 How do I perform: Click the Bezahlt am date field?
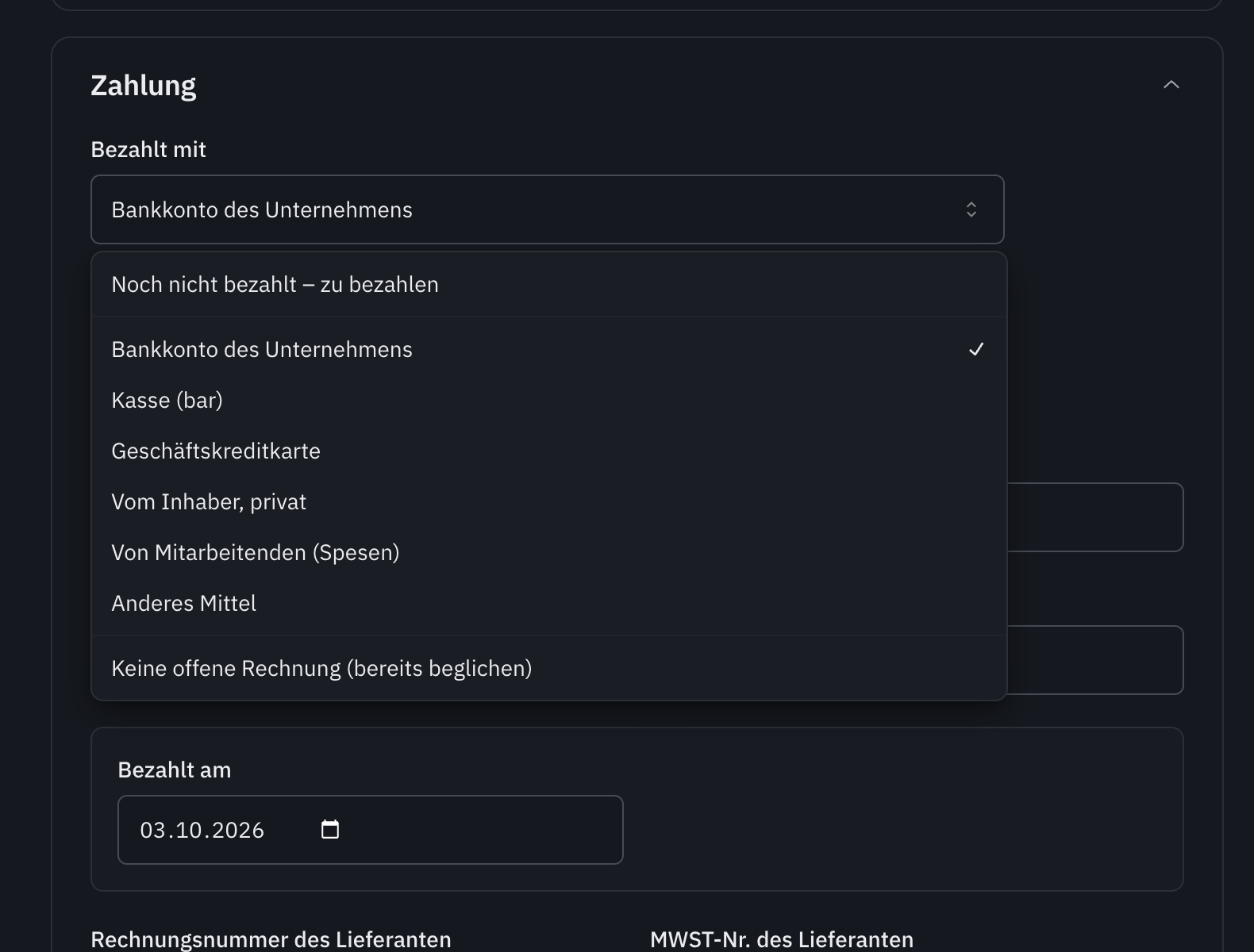[371, 830]
